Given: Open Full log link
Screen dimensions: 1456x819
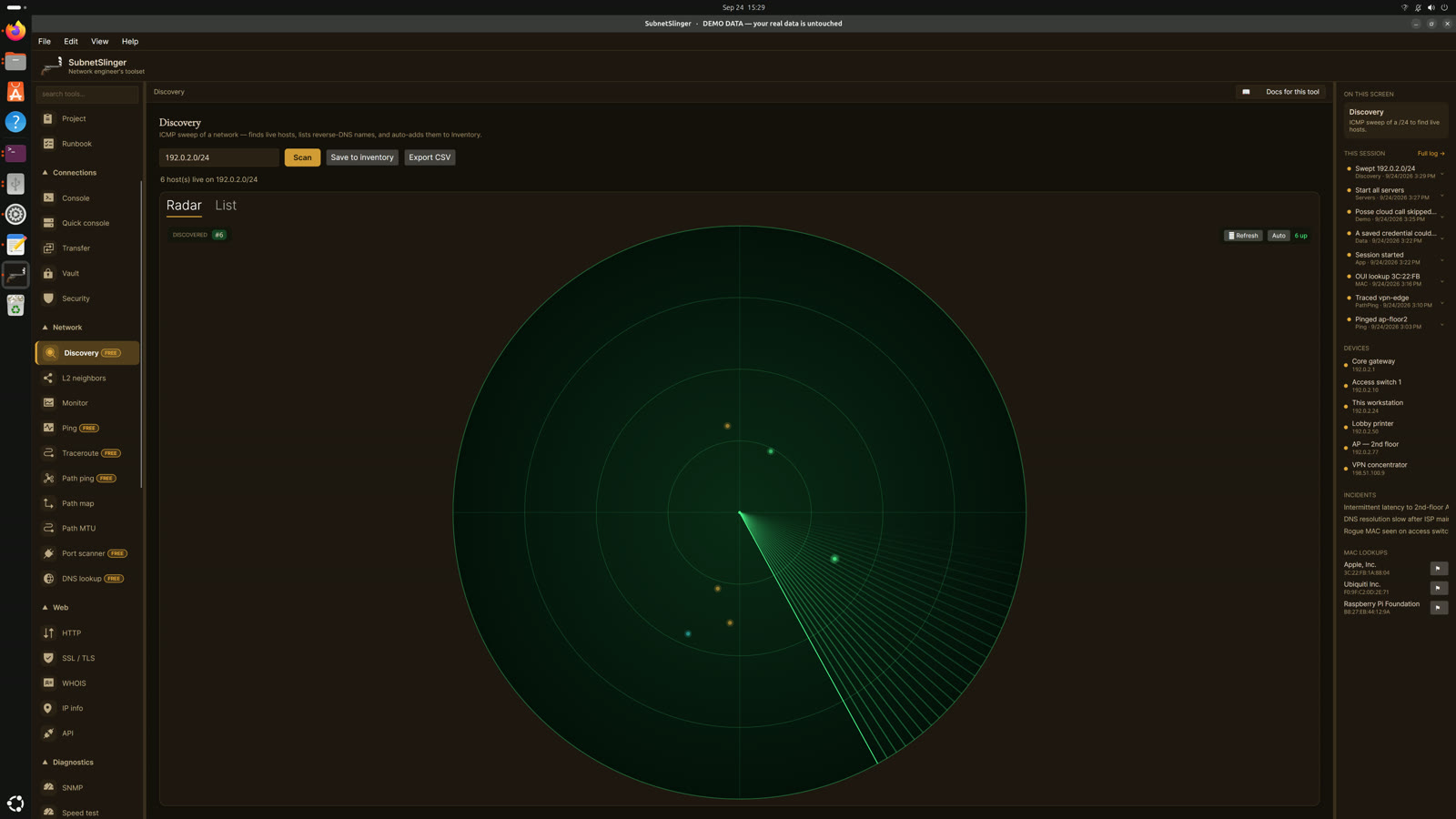Looking at the screenshot, I should [x=1431, y=154].
